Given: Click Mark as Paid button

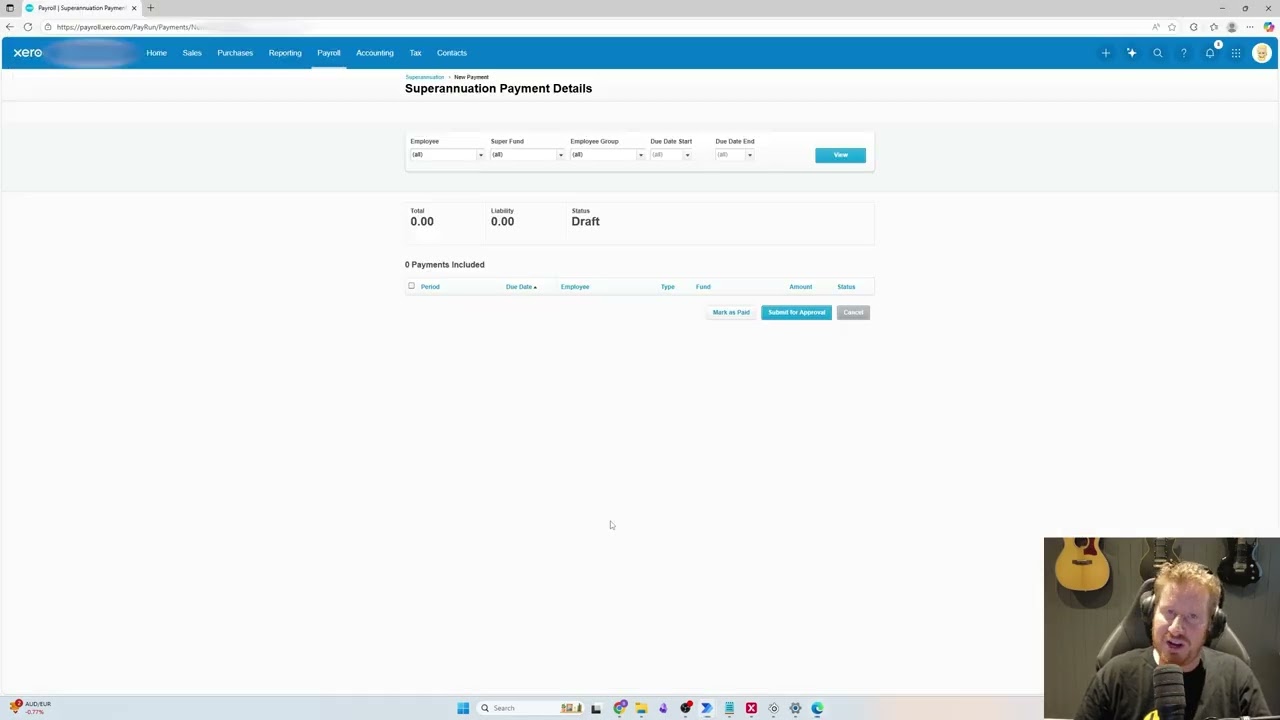Looking at the screenshot, I should (731, 312).
